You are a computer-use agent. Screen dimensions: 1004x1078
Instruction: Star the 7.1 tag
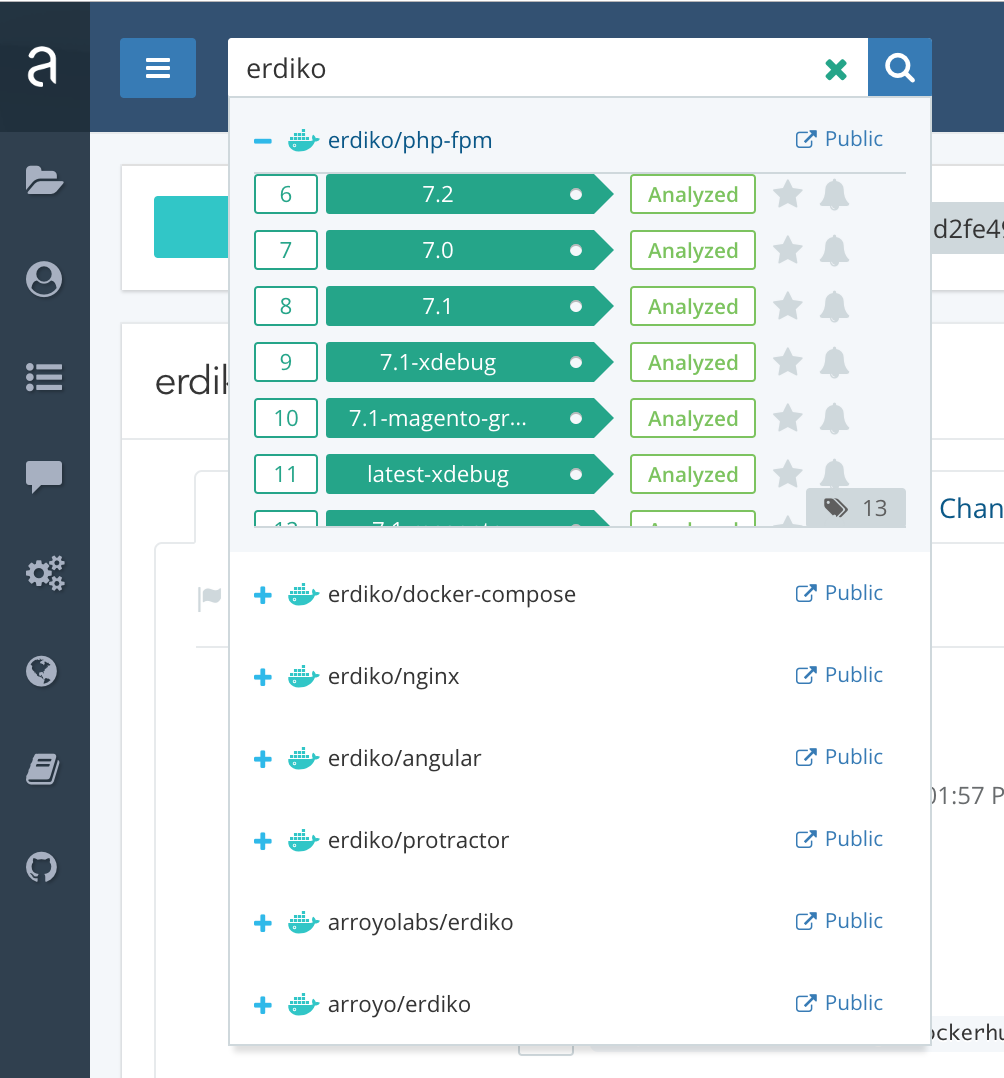tap(787, 306)
